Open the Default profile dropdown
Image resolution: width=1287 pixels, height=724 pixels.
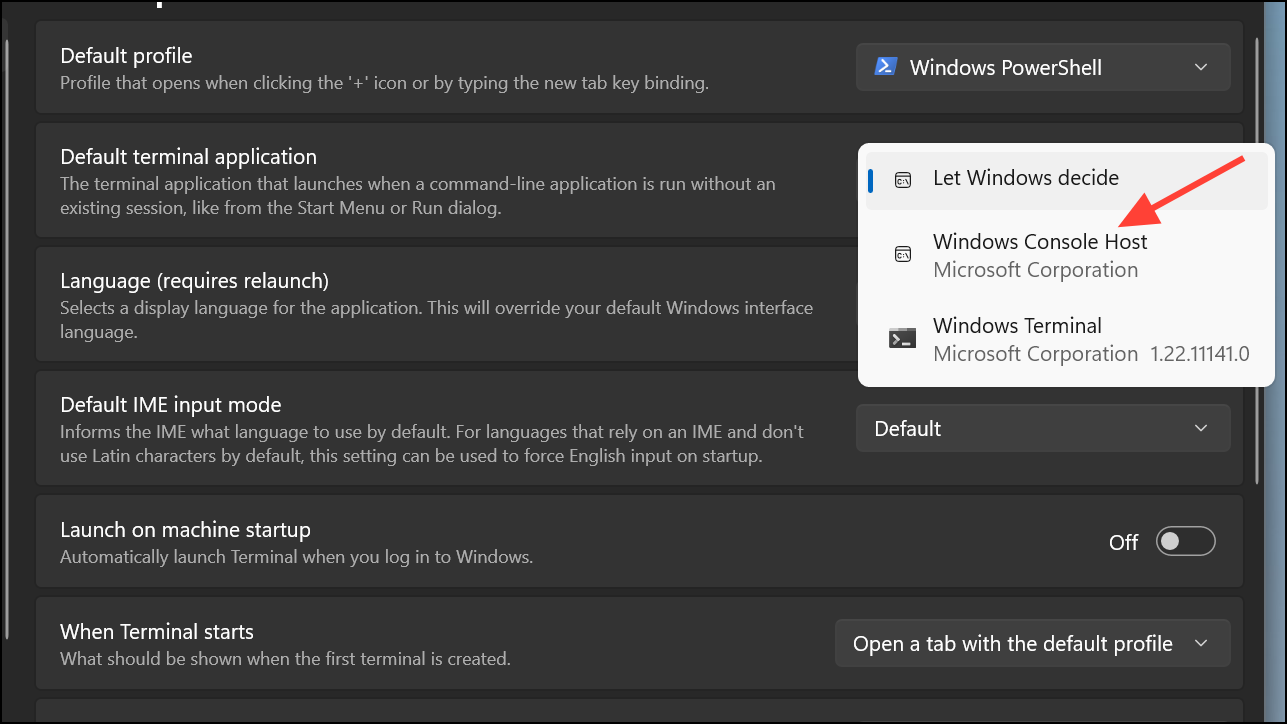[1043, 67]
